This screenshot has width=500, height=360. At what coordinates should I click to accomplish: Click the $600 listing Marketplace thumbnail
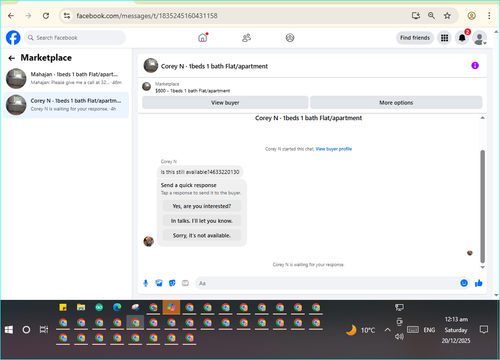click(x=146, y=87)
